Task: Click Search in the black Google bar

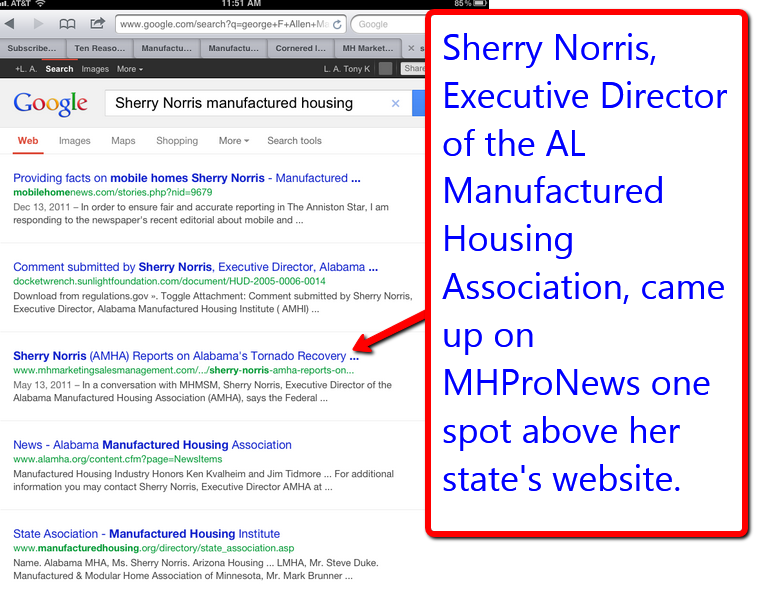Action: (59, 69)
